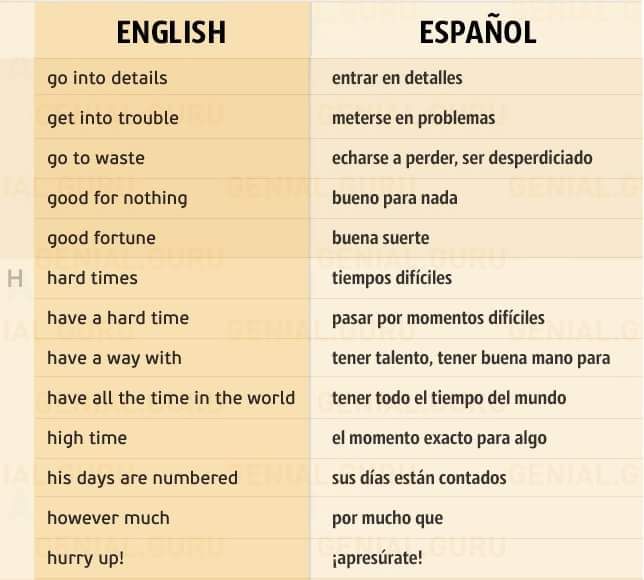Click the 'hurry up!' entry
The image size is (644, 580).
coord(85,559)
